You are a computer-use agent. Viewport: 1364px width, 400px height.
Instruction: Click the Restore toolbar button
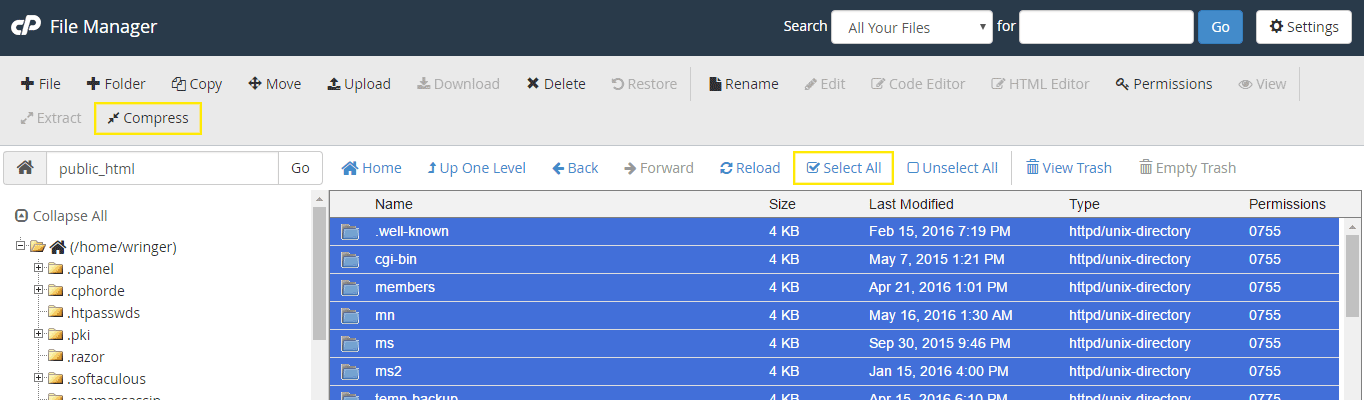pyautogui.click(x=644, y=84)
